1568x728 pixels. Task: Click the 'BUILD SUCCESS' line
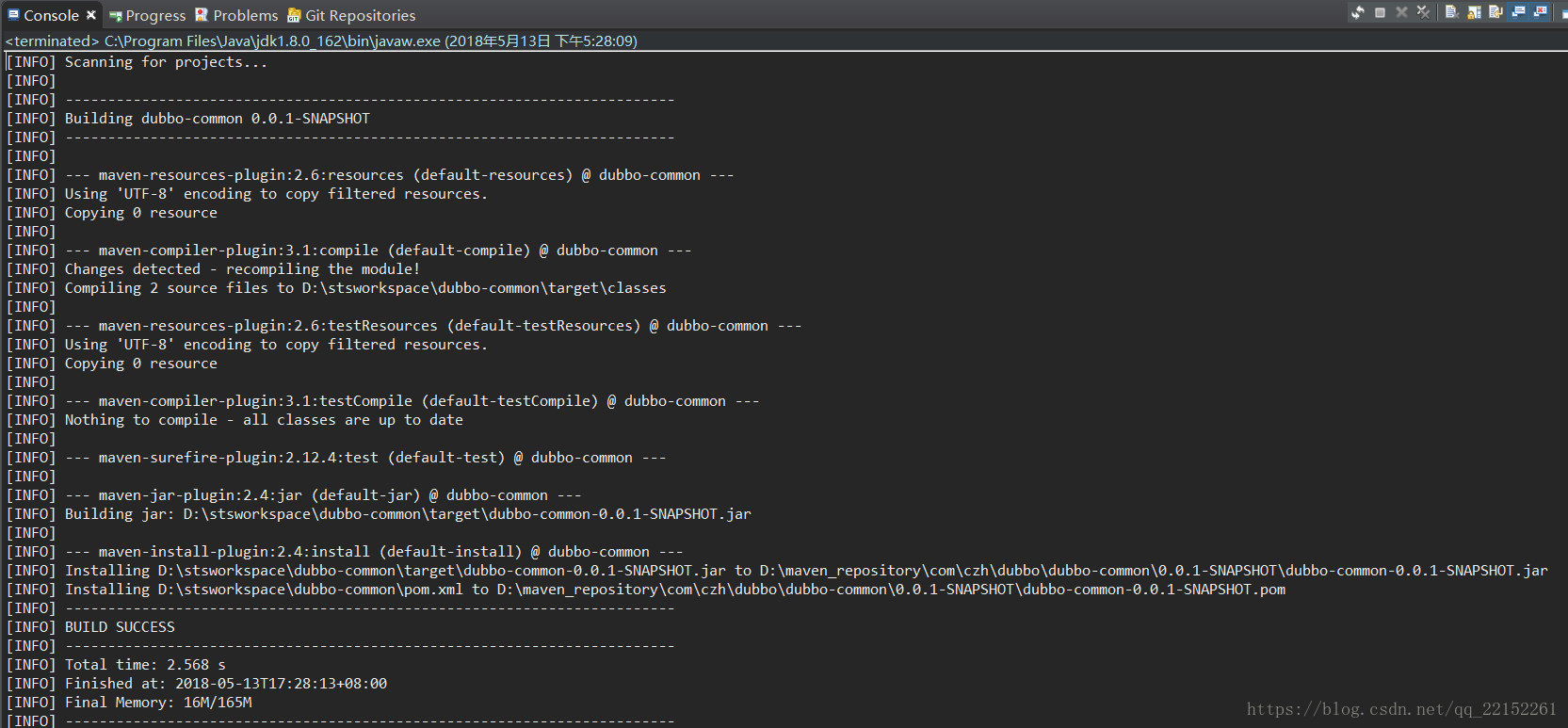click(x=90, y=627)
